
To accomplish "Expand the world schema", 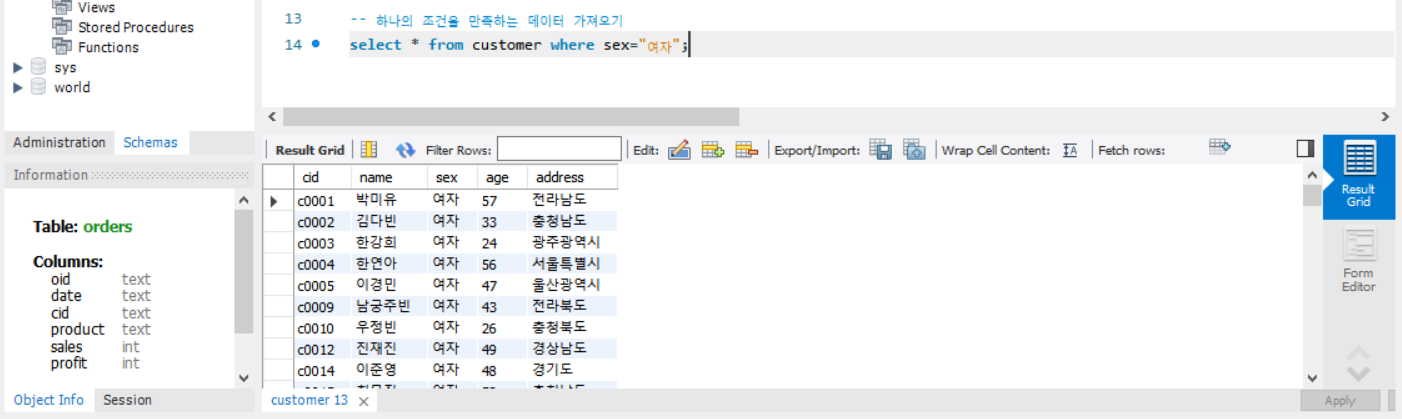I will click(x=17, y=87).
